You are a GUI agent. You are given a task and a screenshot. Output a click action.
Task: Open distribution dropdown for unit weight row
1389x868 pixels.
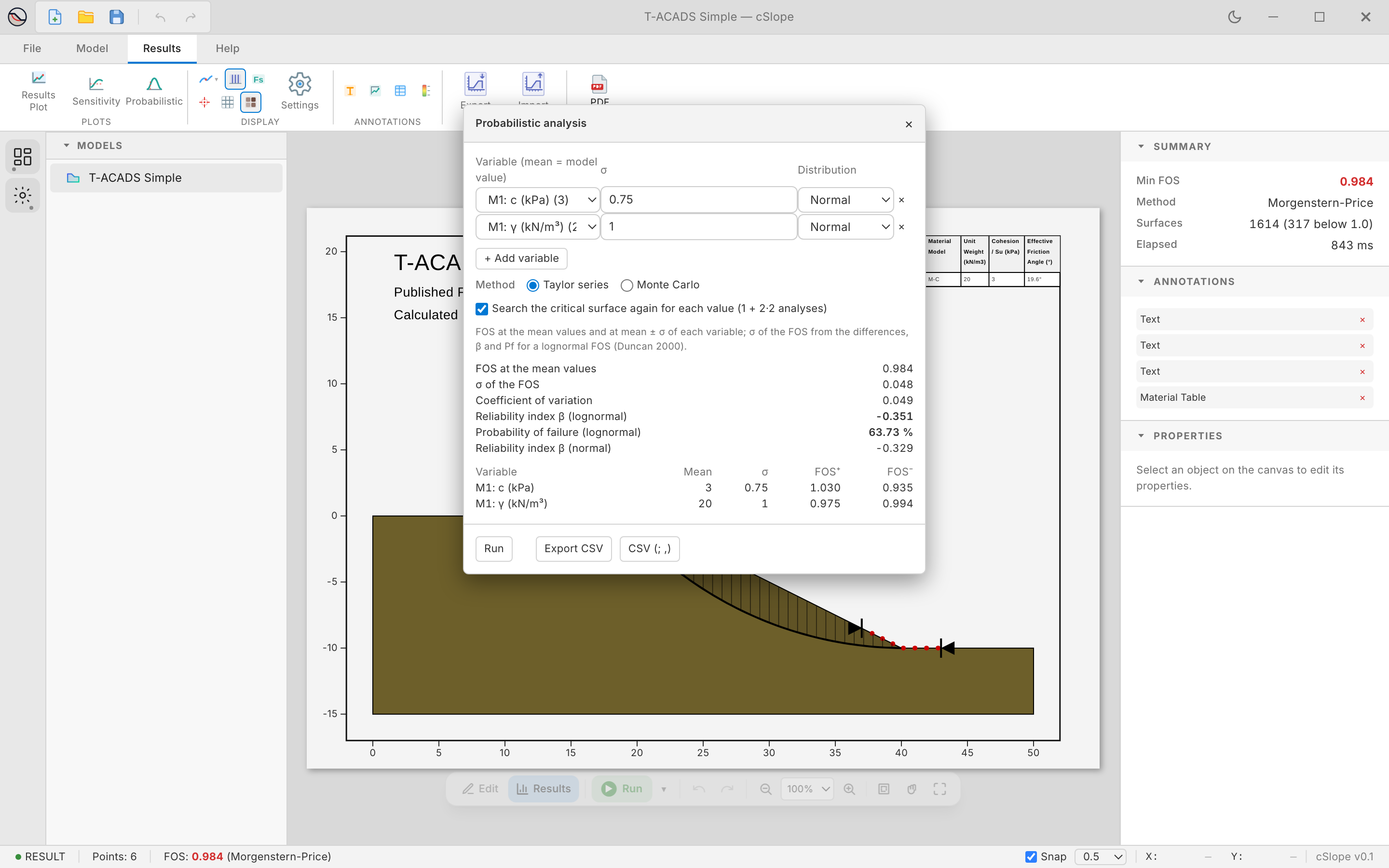[x=845, y=227]
